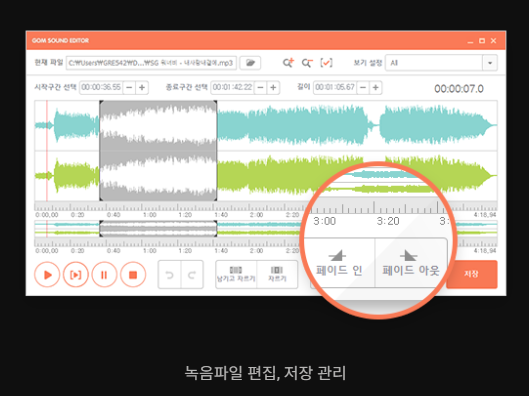Screen dimensions: 529x396
Task: Increase the start section time
Action: coord(142,88)
